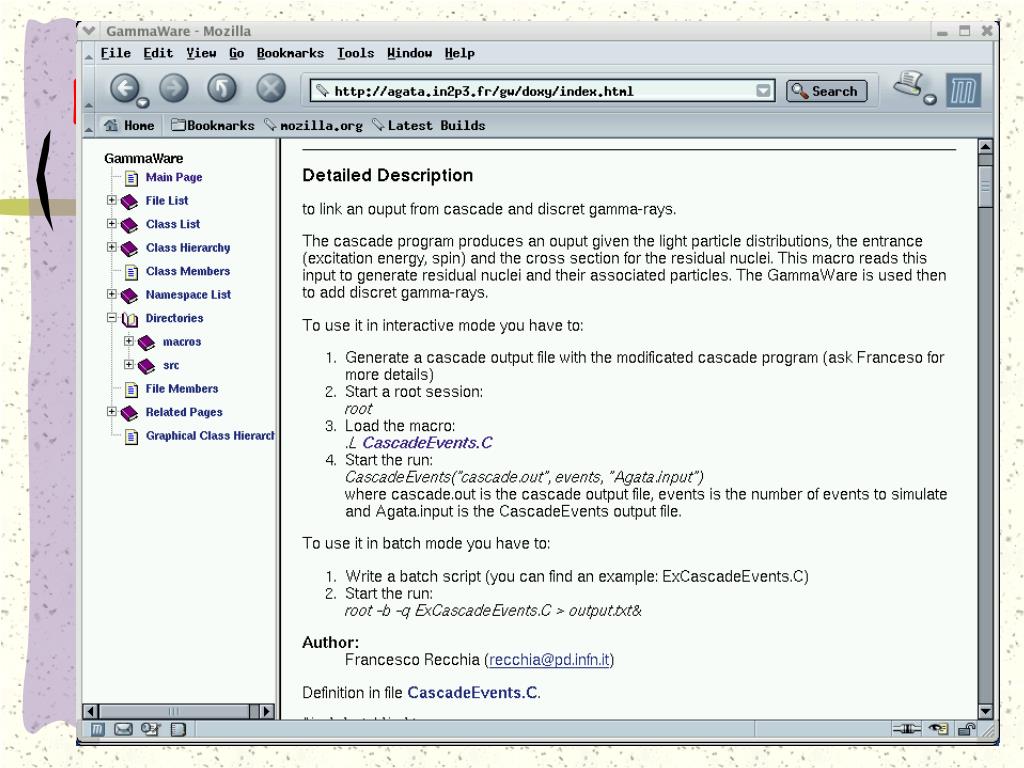
Task: Click the sidebar horizontal scrollbar thumb
Action: [174, 711]
